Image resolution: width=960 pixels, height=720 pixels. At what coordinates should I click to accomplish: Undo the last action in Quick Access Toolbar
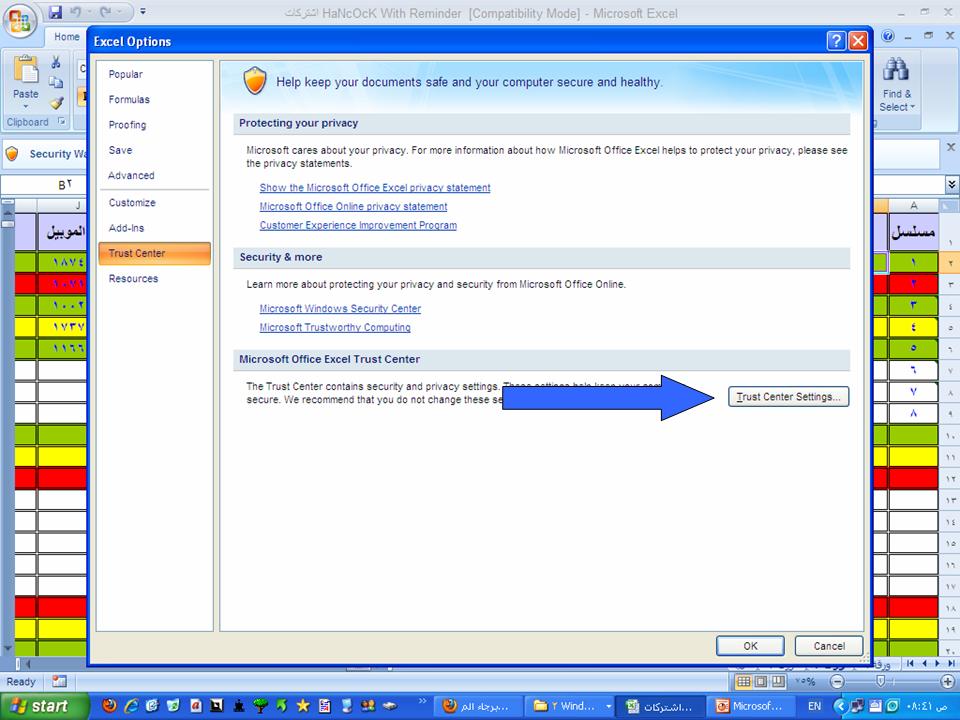pos(76,12)
